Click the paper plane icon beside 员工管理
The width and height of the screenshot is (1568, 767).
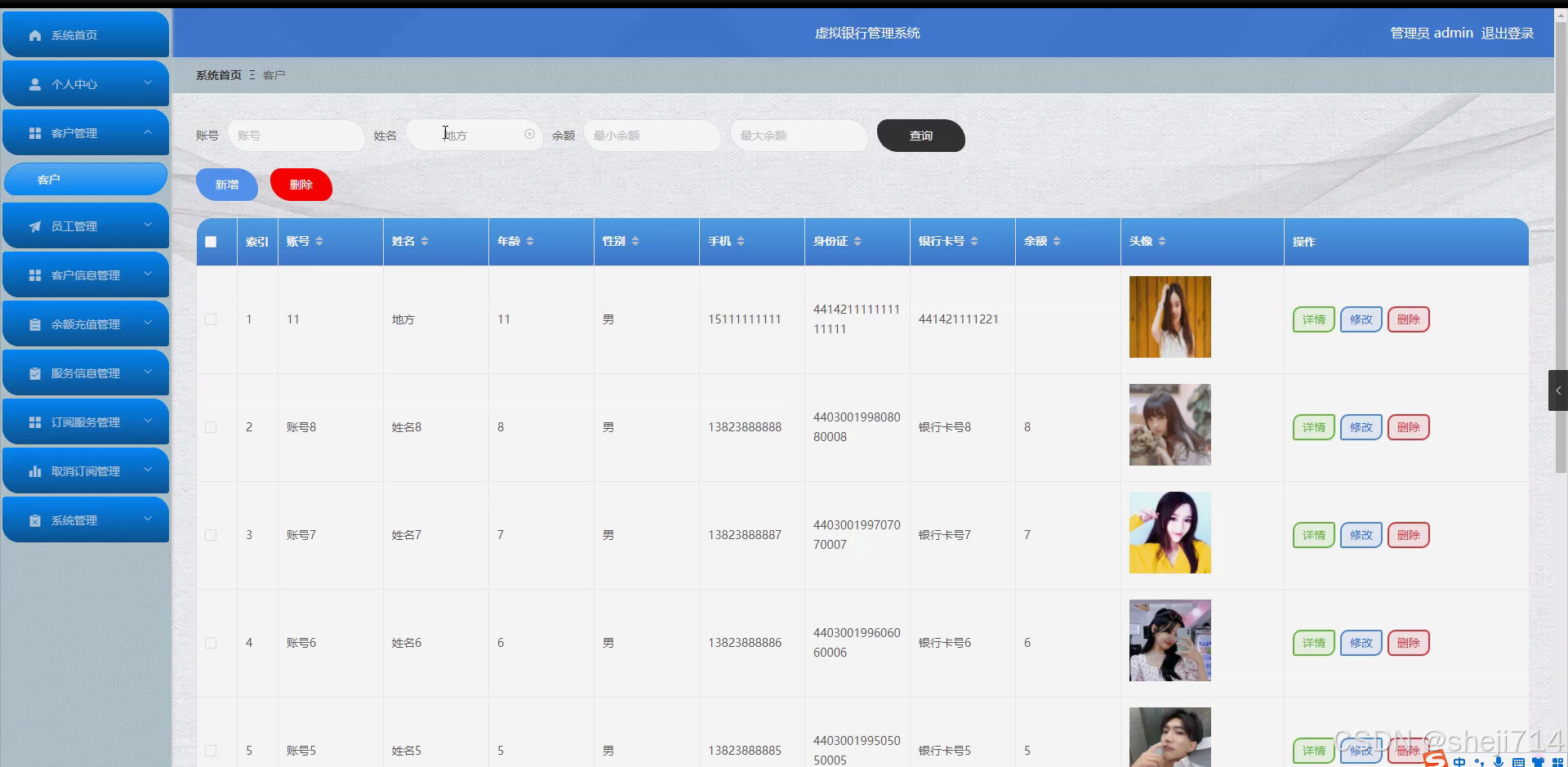click(x=35, y=226)
